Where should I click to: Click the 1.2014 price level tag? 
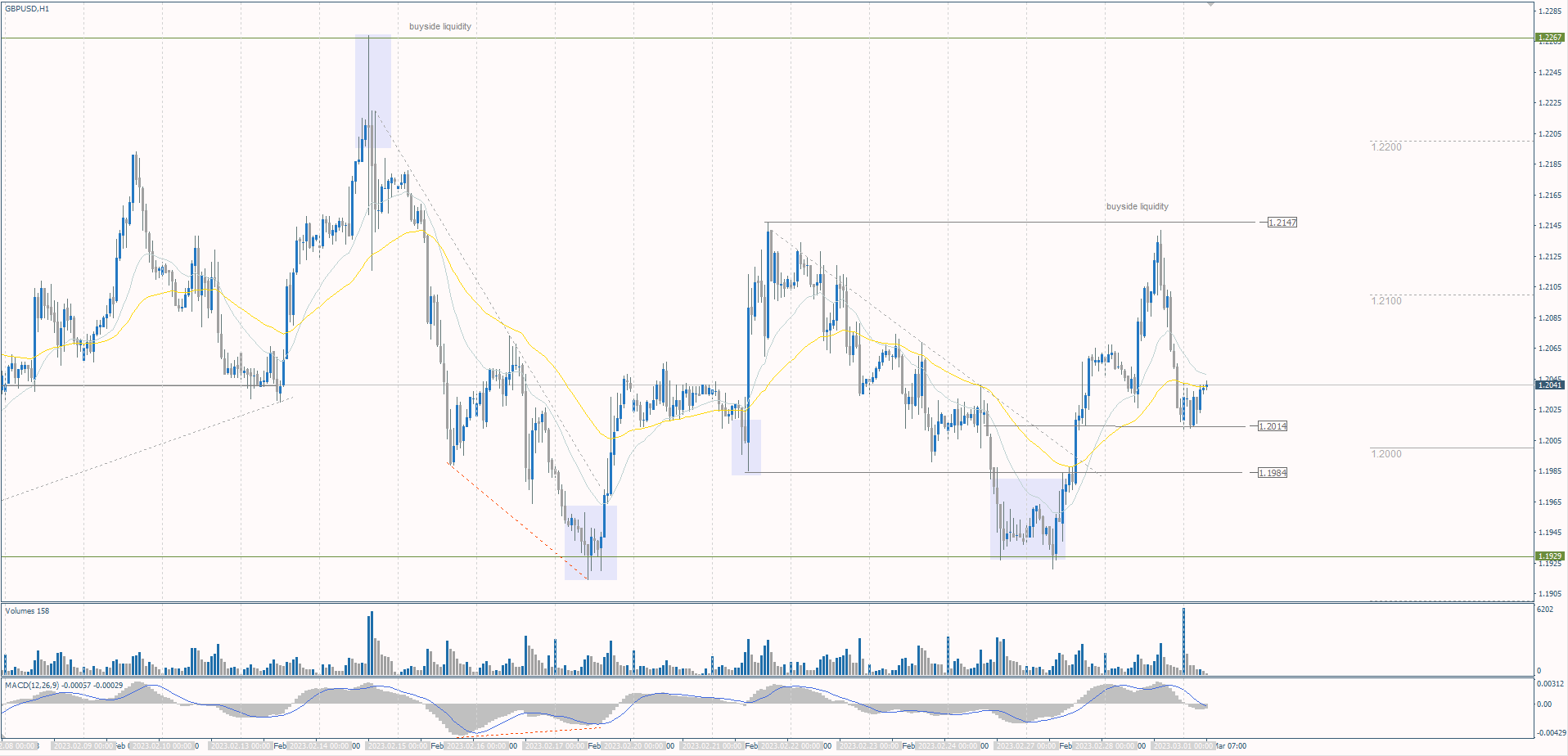1273,426
